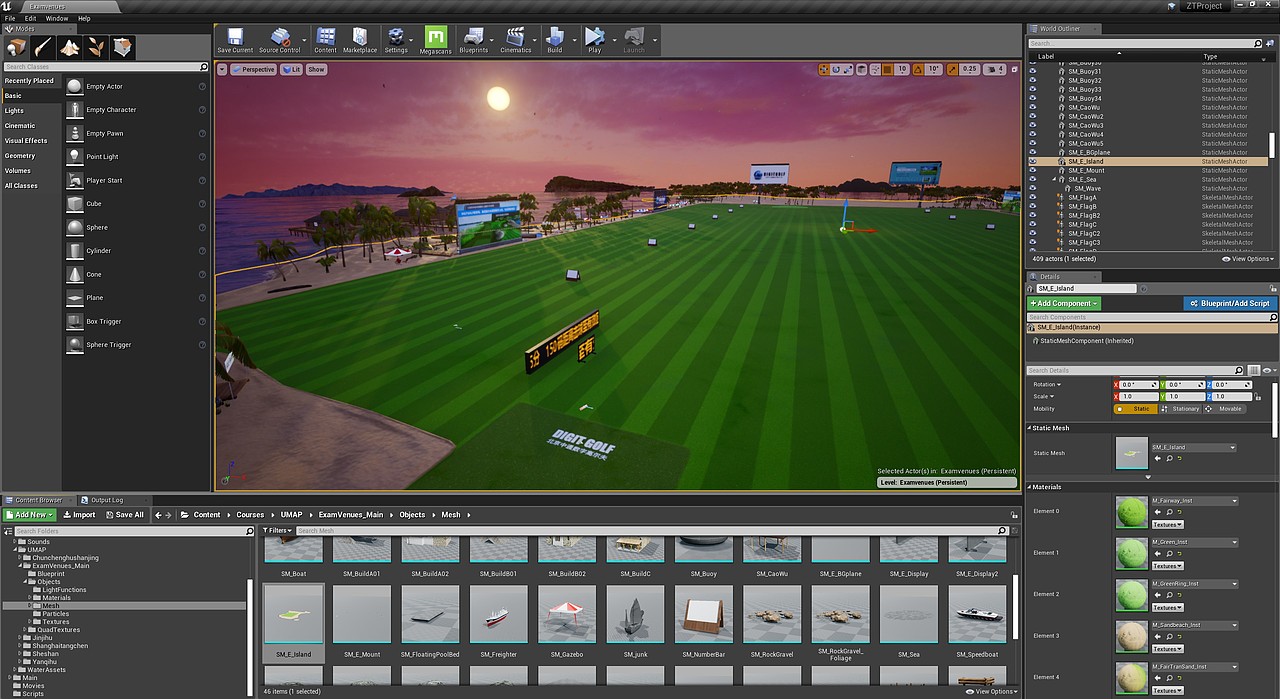Click the Add Component button
The width and height of the screenshot is (1280, 699).
click(1063, 303)
